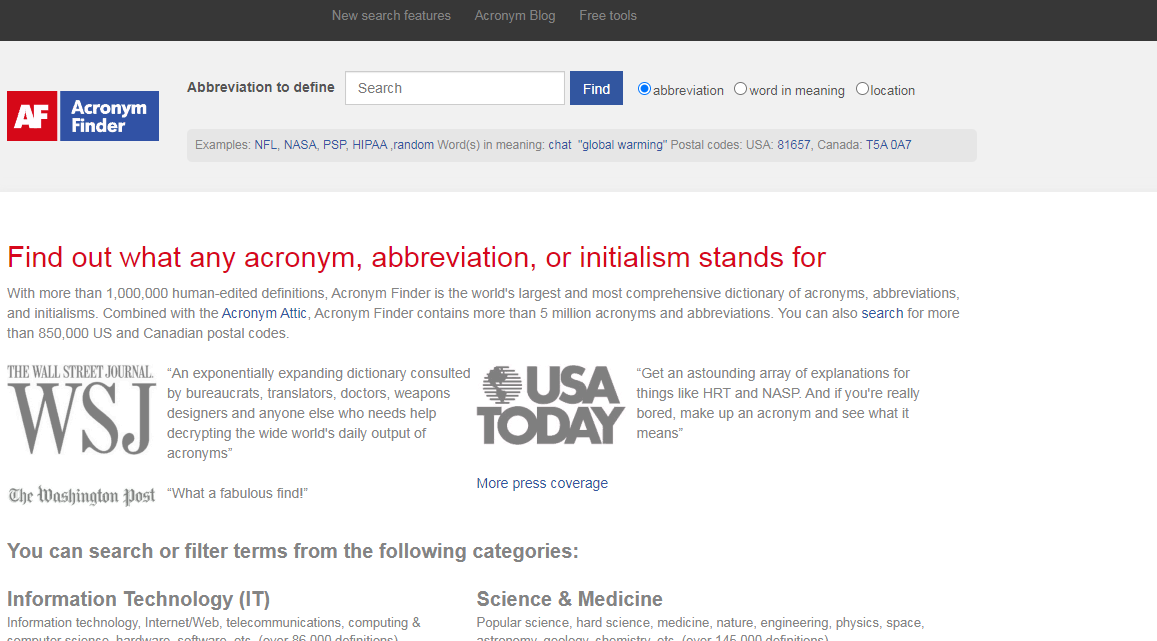Click the Abbreviation to define label

pyautogui.click(x=260, y=87)
